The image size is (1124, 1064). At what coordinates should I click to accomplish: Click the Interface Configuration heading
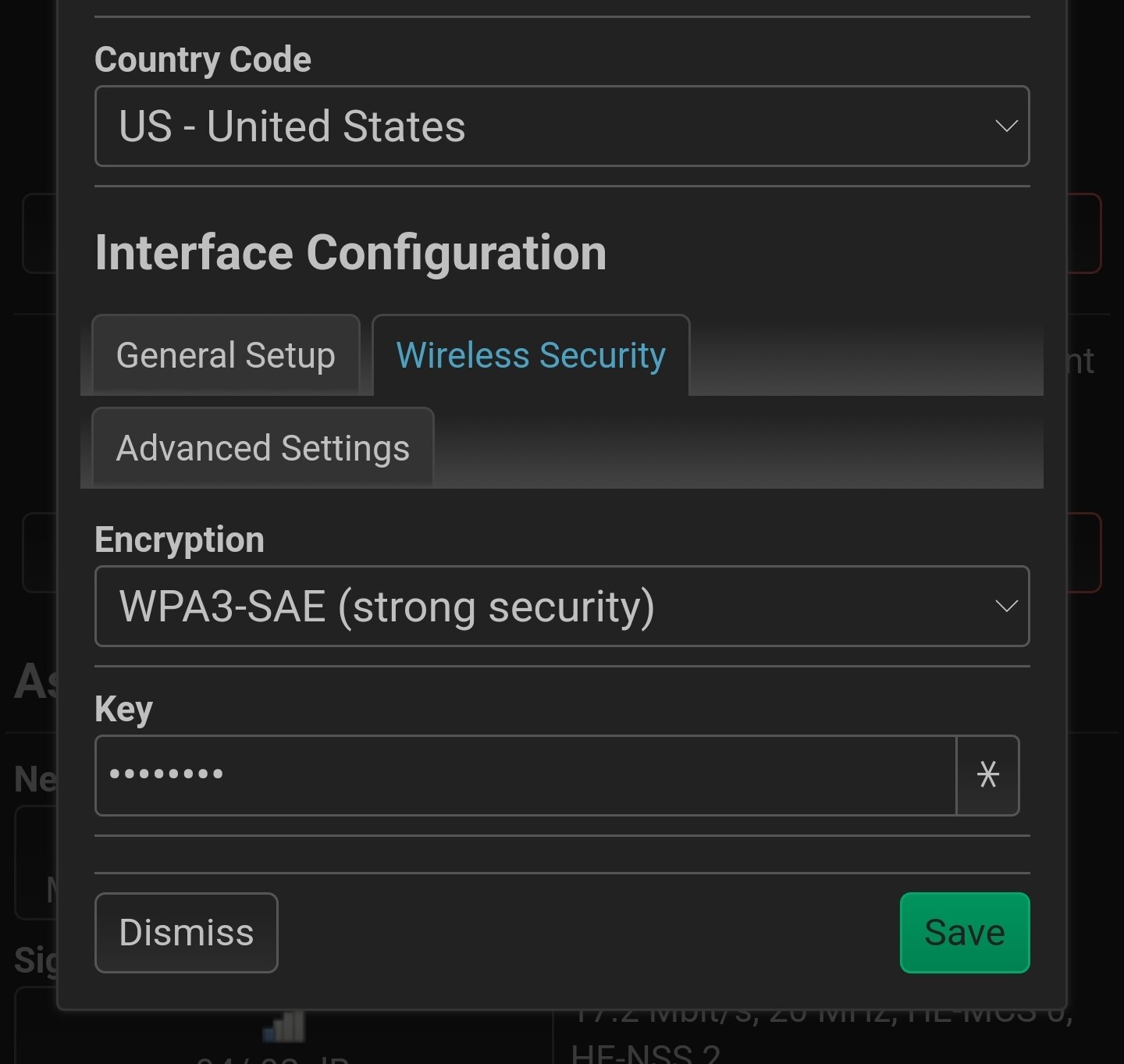(350, 253)
